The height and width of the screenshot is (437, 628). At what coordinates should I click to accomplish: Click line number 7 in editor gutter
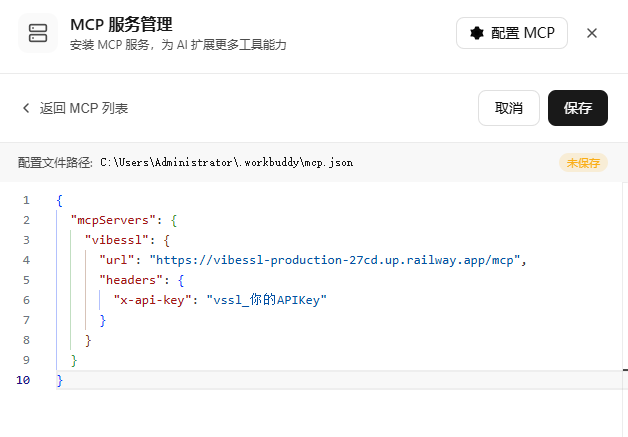point(26,320)
